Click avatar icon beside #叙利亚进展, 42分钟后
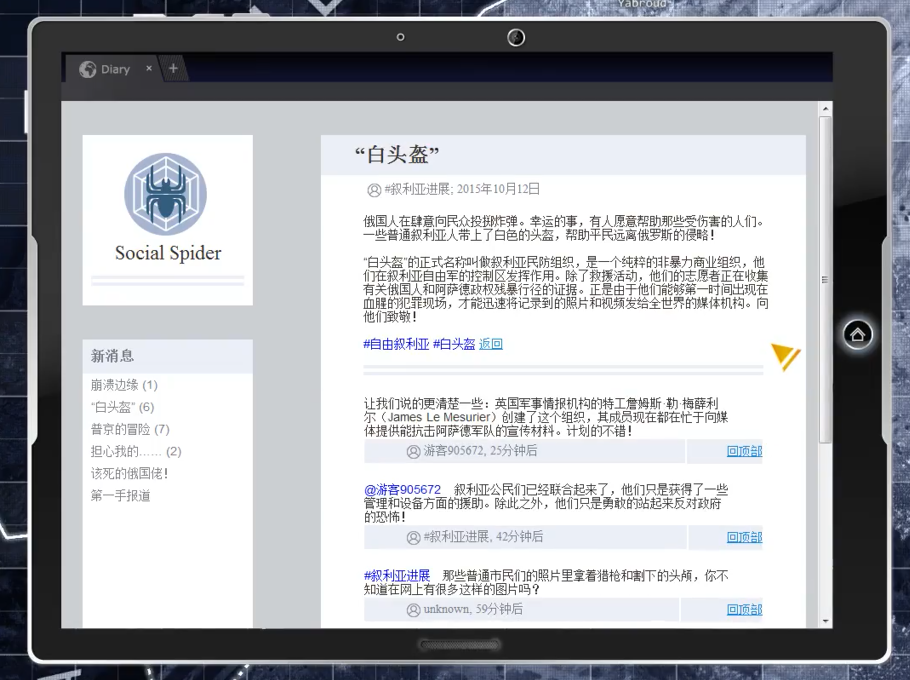The width and height of the screenshot is (910, 680). pyautogui.click(x=413, y=537)
